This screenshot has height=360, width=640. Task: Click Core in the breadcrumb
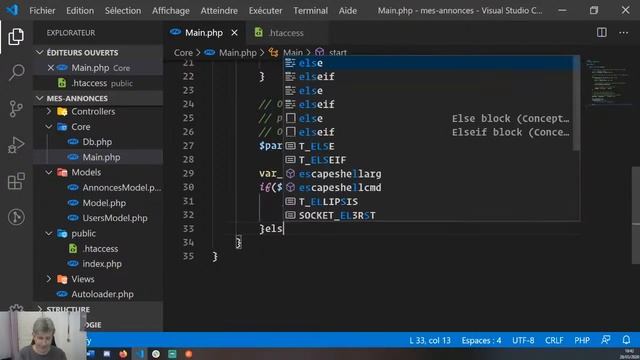(x=183, y=53)
